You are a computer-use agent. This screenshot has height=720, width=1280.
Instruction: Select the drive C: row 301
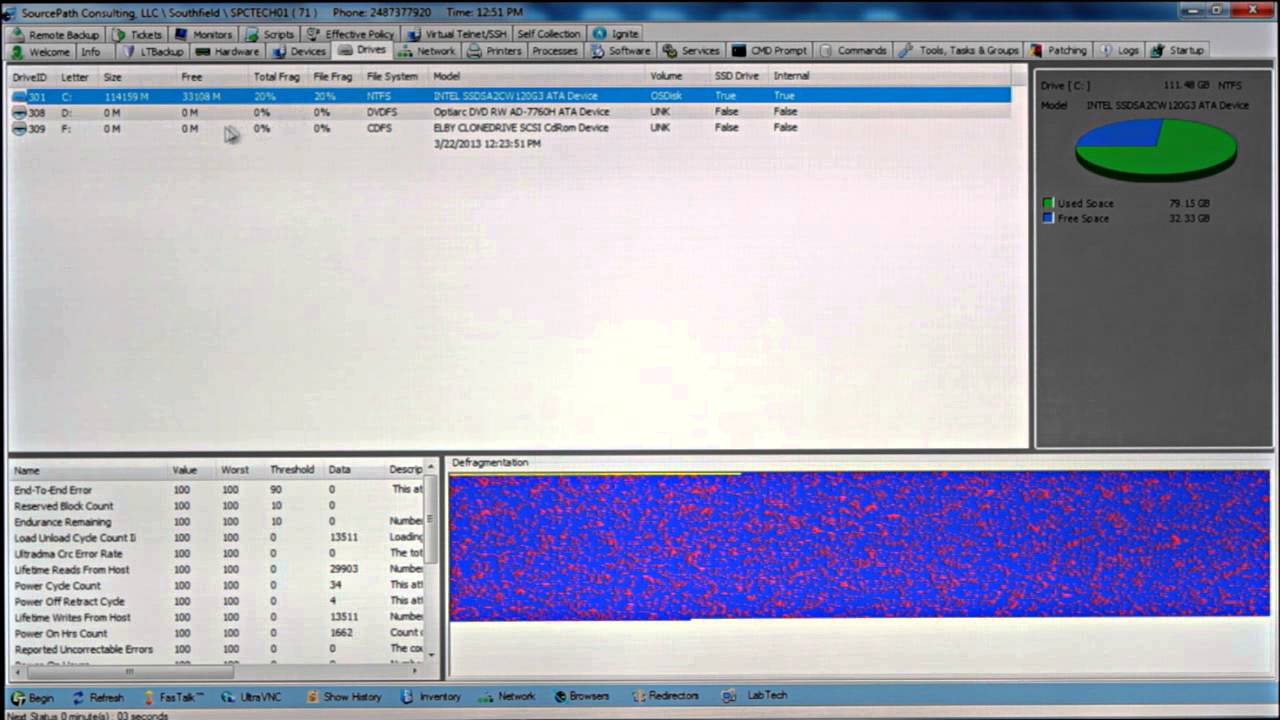click(510, 96)
